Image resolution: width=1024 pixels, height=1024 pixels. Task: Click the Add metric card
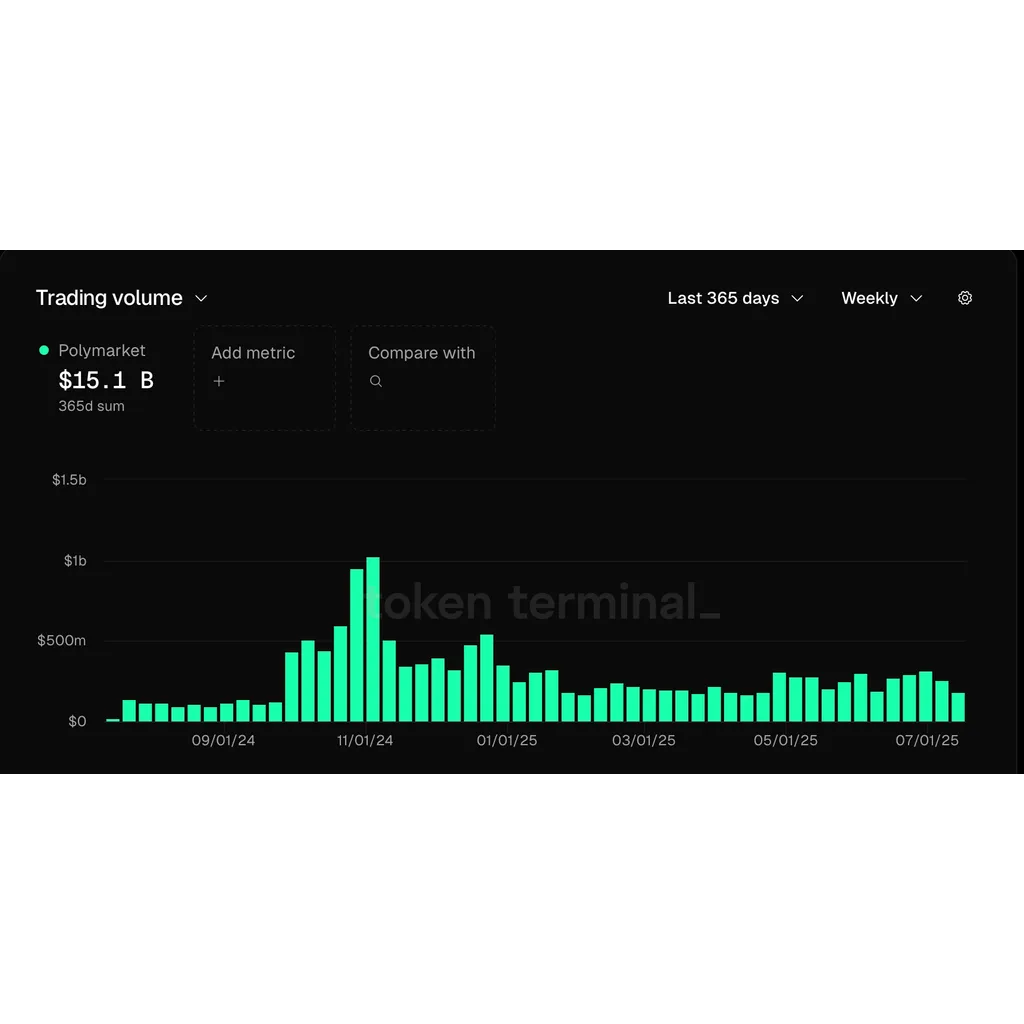pos(264,378)
